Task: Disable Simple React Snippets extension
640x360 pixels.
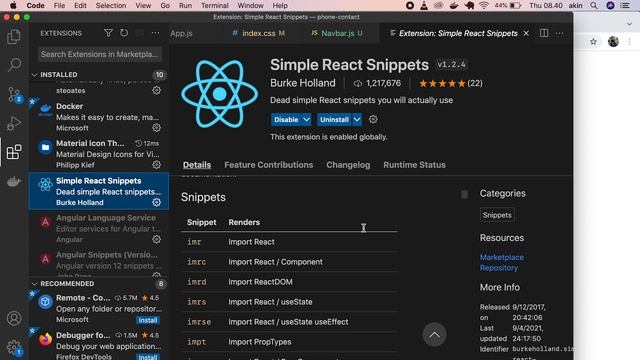Action: coord(286,120)
